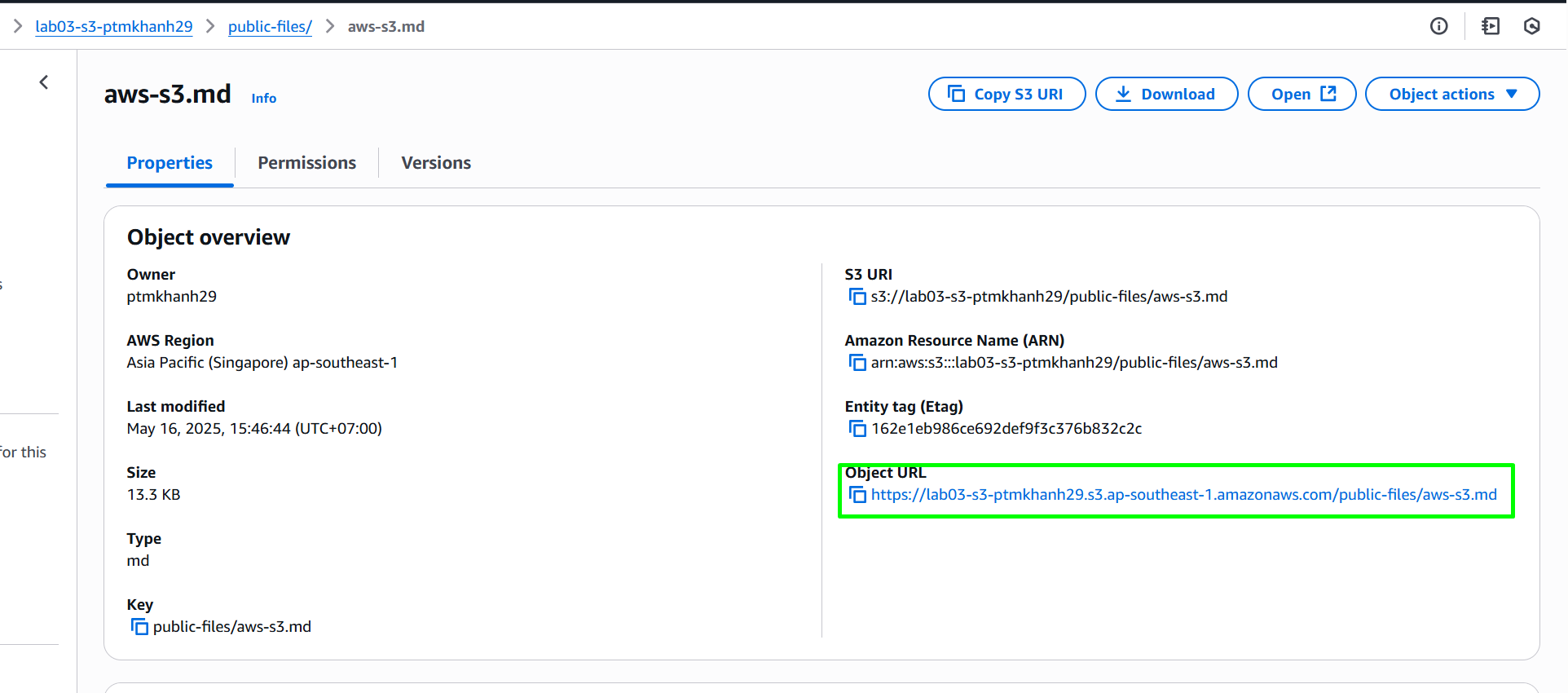Select the size value 13.3 KB
Image resolution: width=1568 pixels, height=693 pixels.
click(x=154, y=495)
